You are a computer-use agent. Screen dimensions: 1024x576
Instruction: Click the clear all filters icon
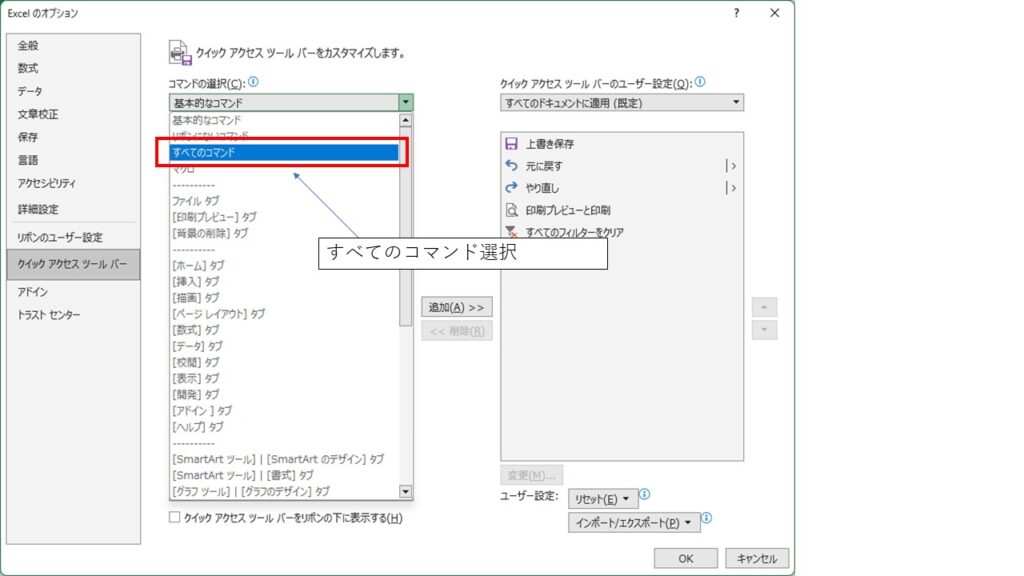pos(512,231)
